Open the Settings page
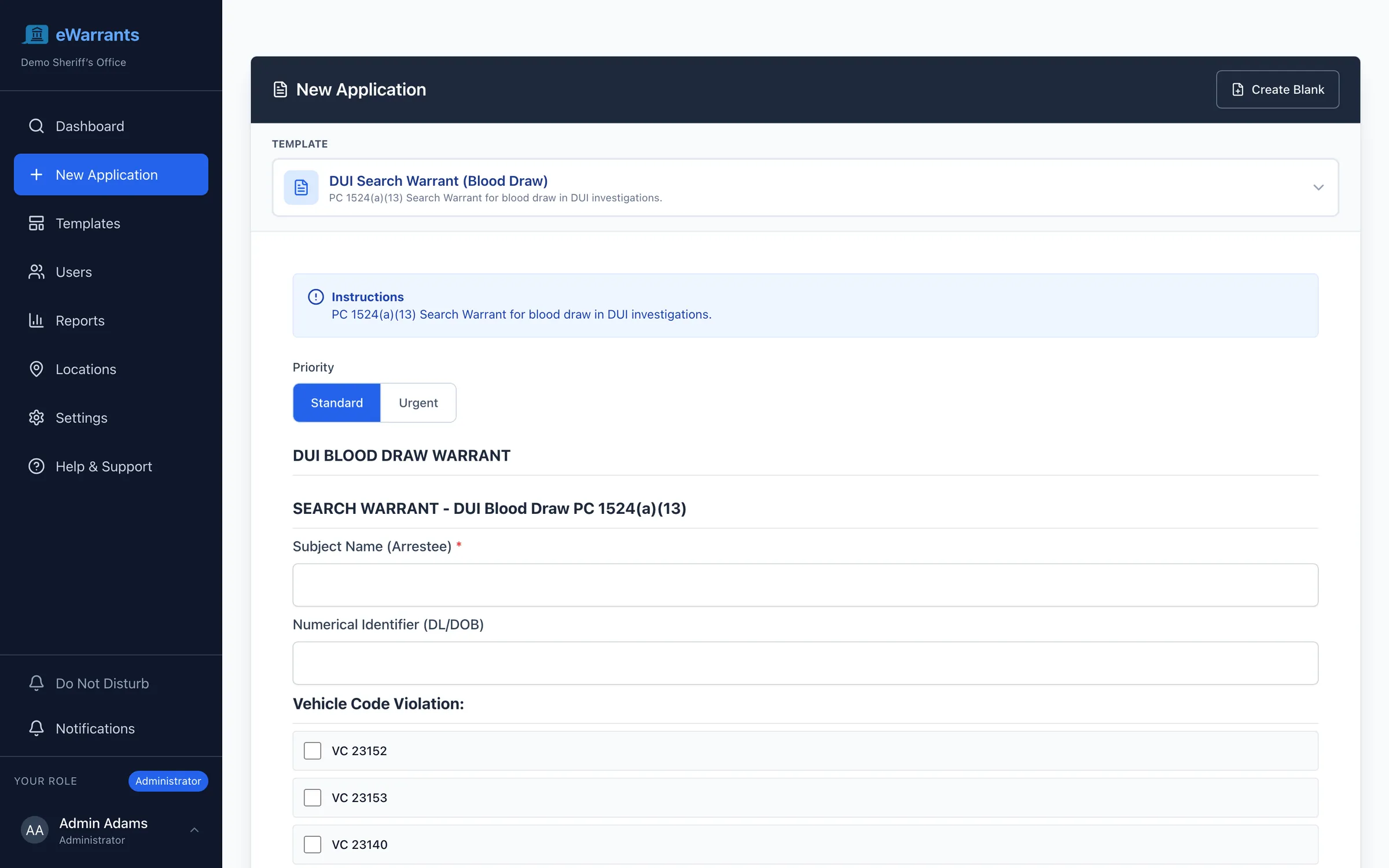1389x868 pixels. tap(111, 417)
